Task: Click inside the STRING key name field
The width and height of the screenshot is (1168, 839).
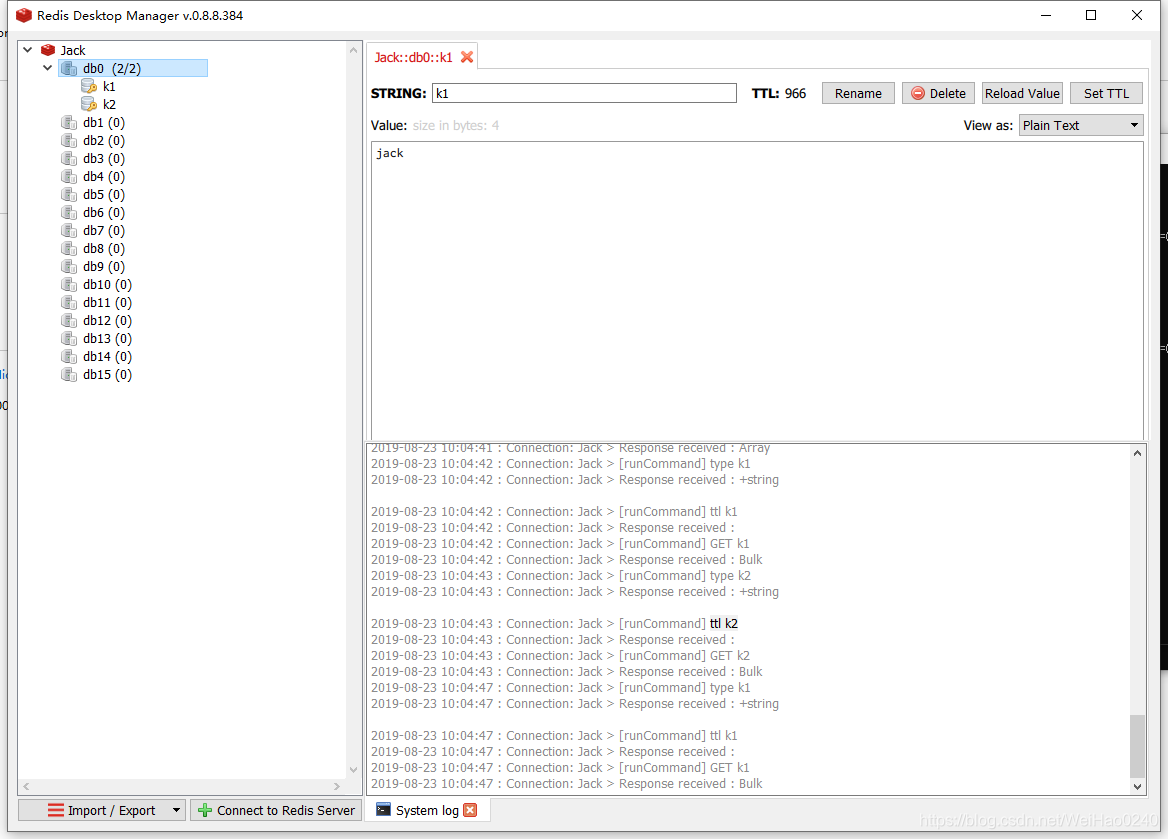Action: pos(583,92)
